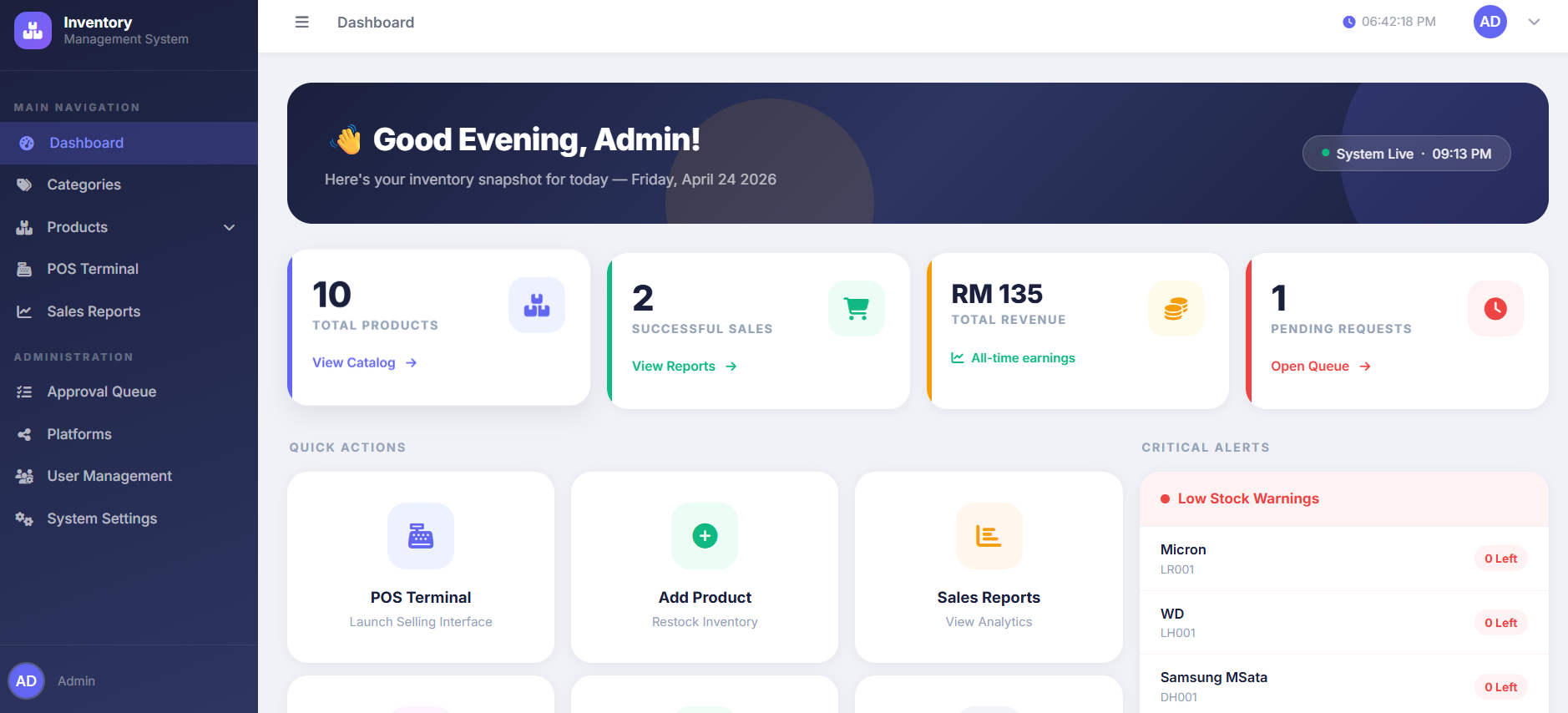The image size is (1568, 713).
Task: Click the System Settings gears icon
Action: pos(24,518)
